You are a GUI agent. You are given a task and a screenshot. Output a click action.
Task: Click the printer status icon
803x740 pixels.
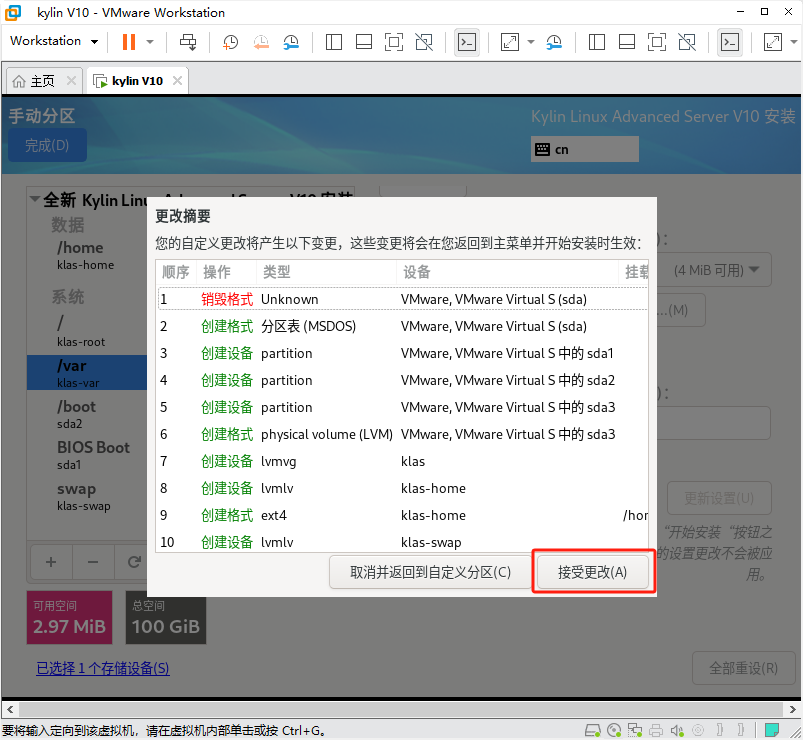tap(657, 730)
